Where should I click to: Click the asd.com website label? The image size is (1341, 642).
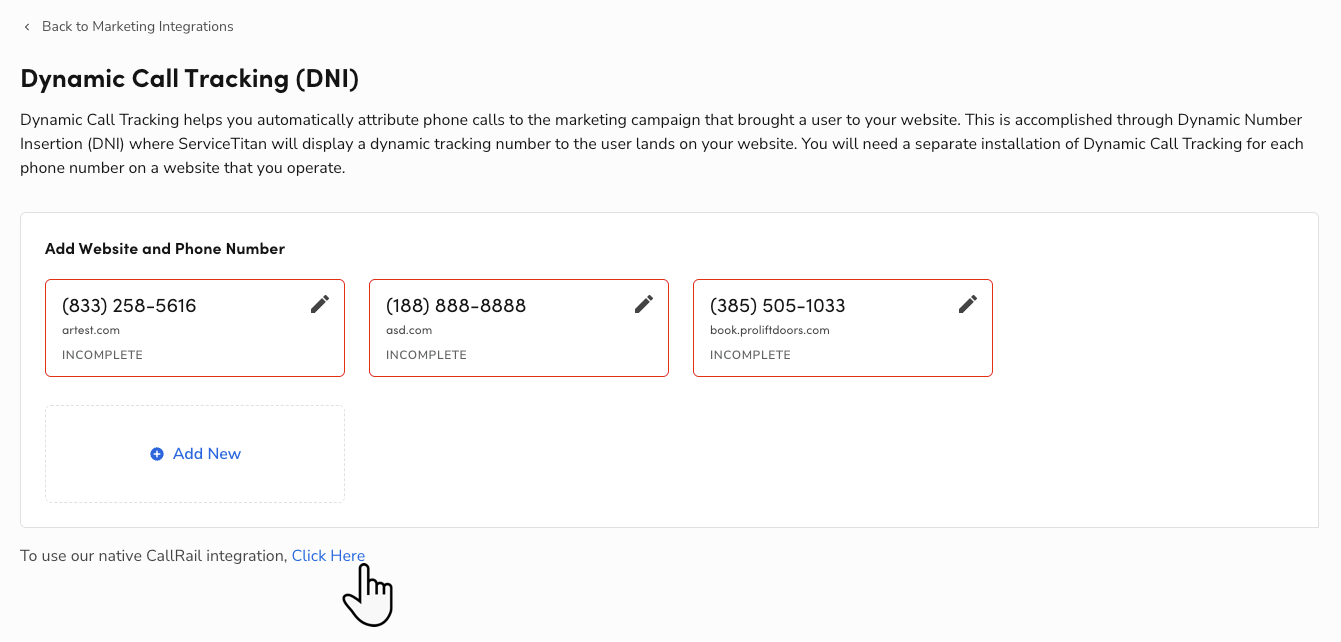tap(409, 330)
